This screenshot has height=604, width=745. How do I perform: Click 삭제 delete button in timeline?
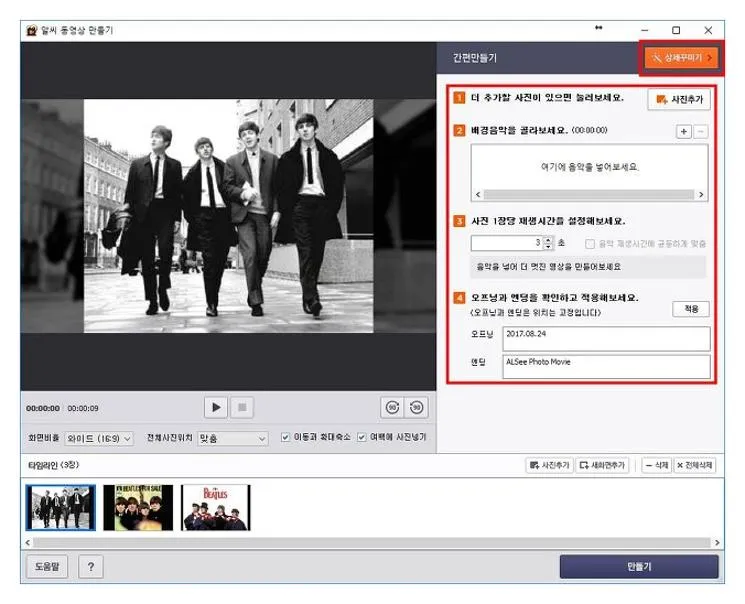pos(657,465)
